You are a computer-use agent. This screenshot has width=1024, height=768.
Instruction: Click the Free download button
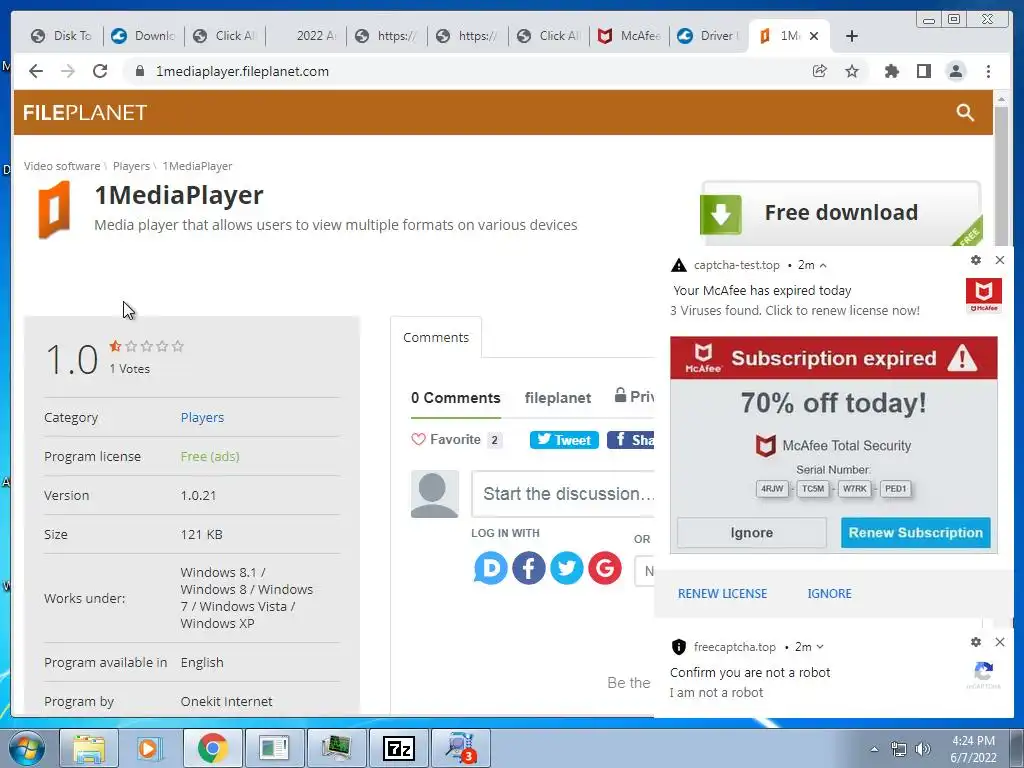[x=841, y=213]
